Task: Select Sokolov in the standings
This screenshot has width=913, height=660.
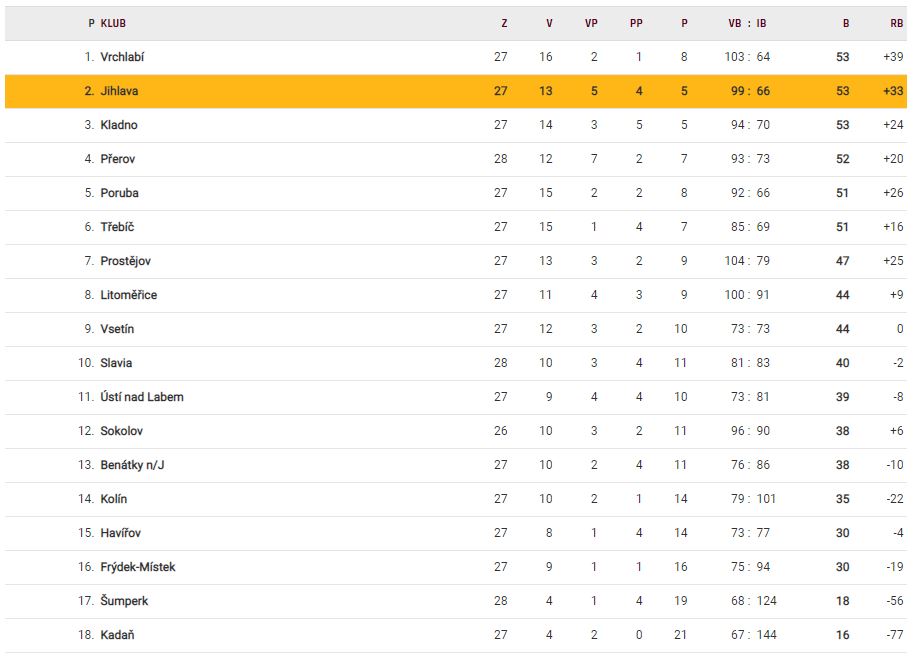Action: pos(121,431)
